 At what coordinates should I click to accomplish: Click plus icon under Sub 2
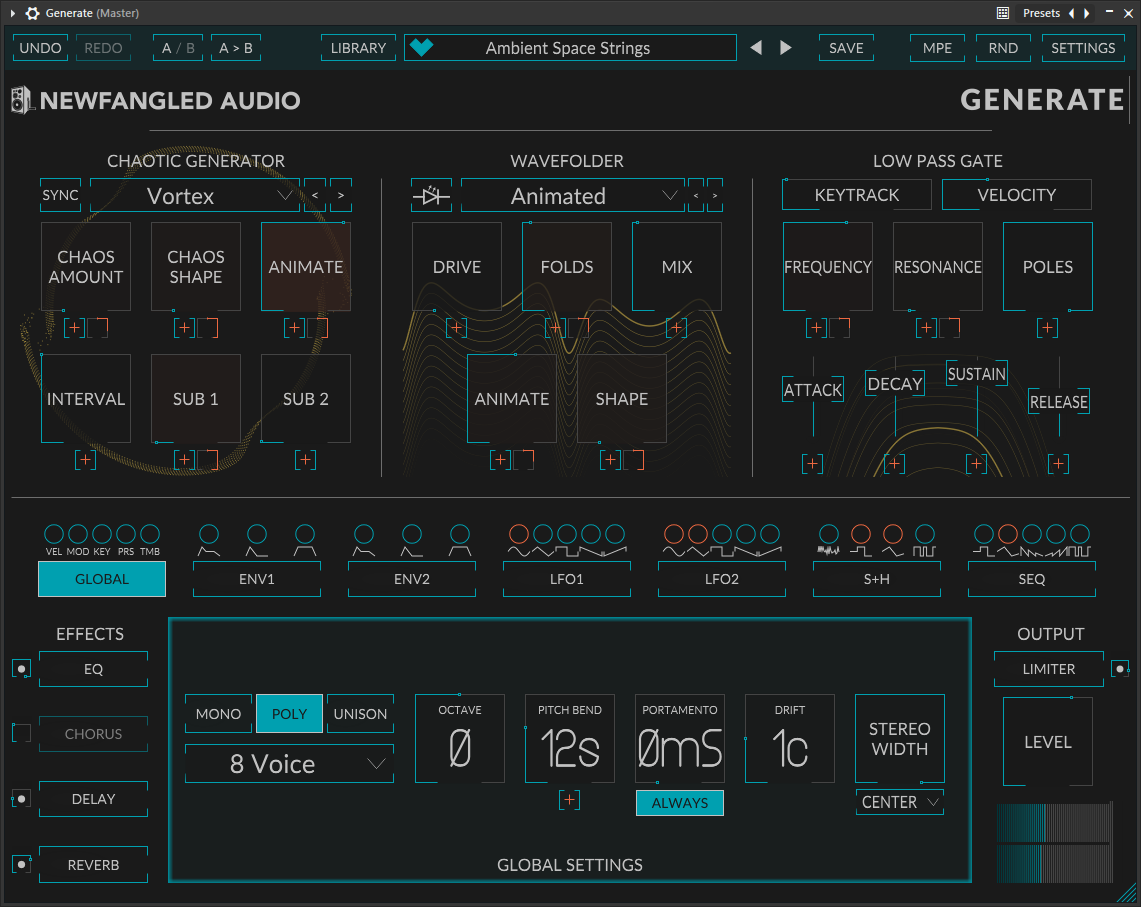tap(305, 459)
